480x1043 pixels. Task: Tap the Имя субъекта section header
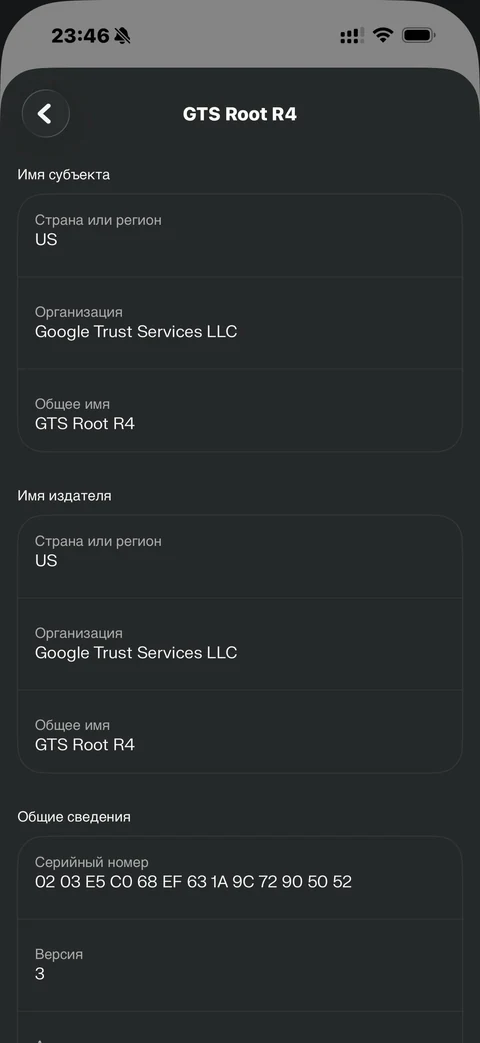pos(64,175)
